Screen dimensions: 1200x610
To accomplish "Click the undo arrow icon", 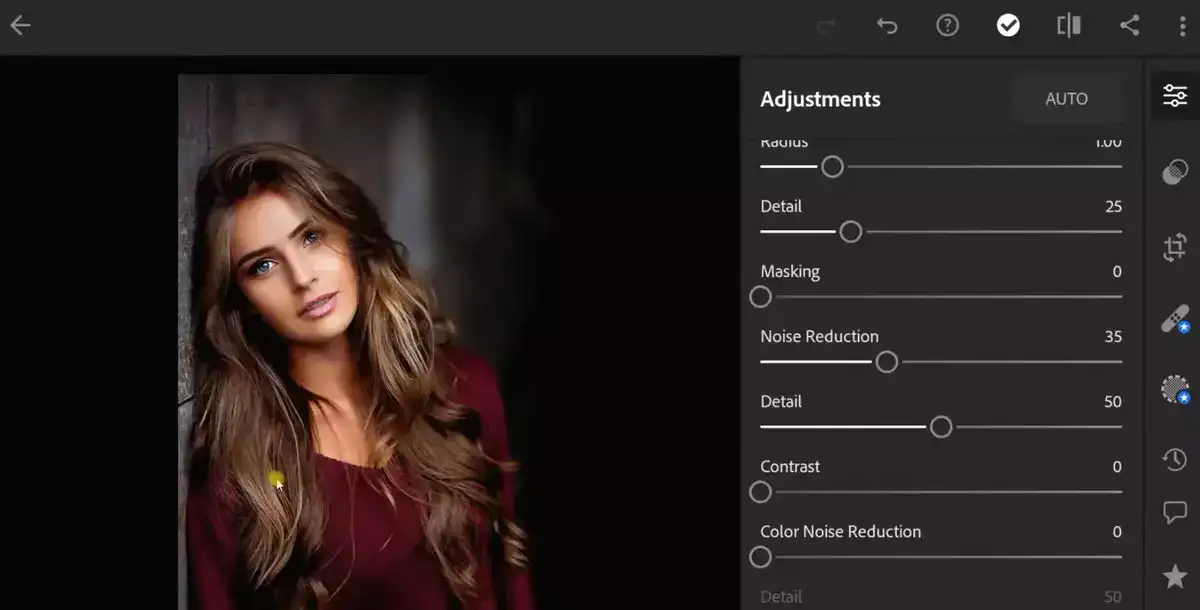I will click(x=886, y=26).
